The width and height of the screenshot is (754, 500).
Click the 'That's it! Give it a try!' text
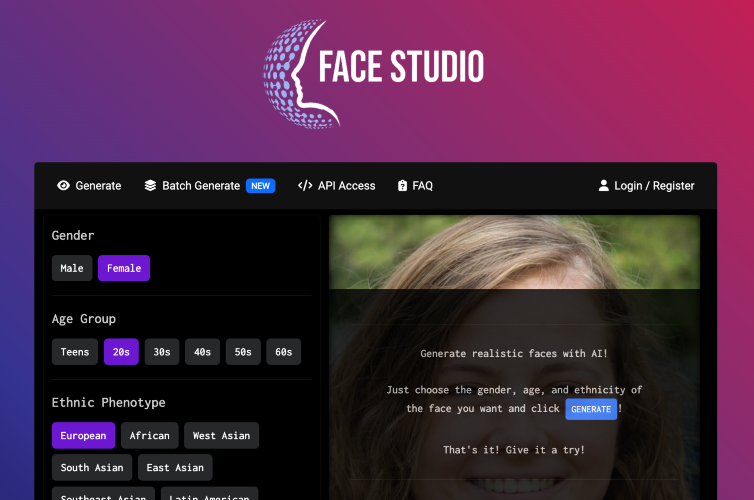(x=514, y=450)
